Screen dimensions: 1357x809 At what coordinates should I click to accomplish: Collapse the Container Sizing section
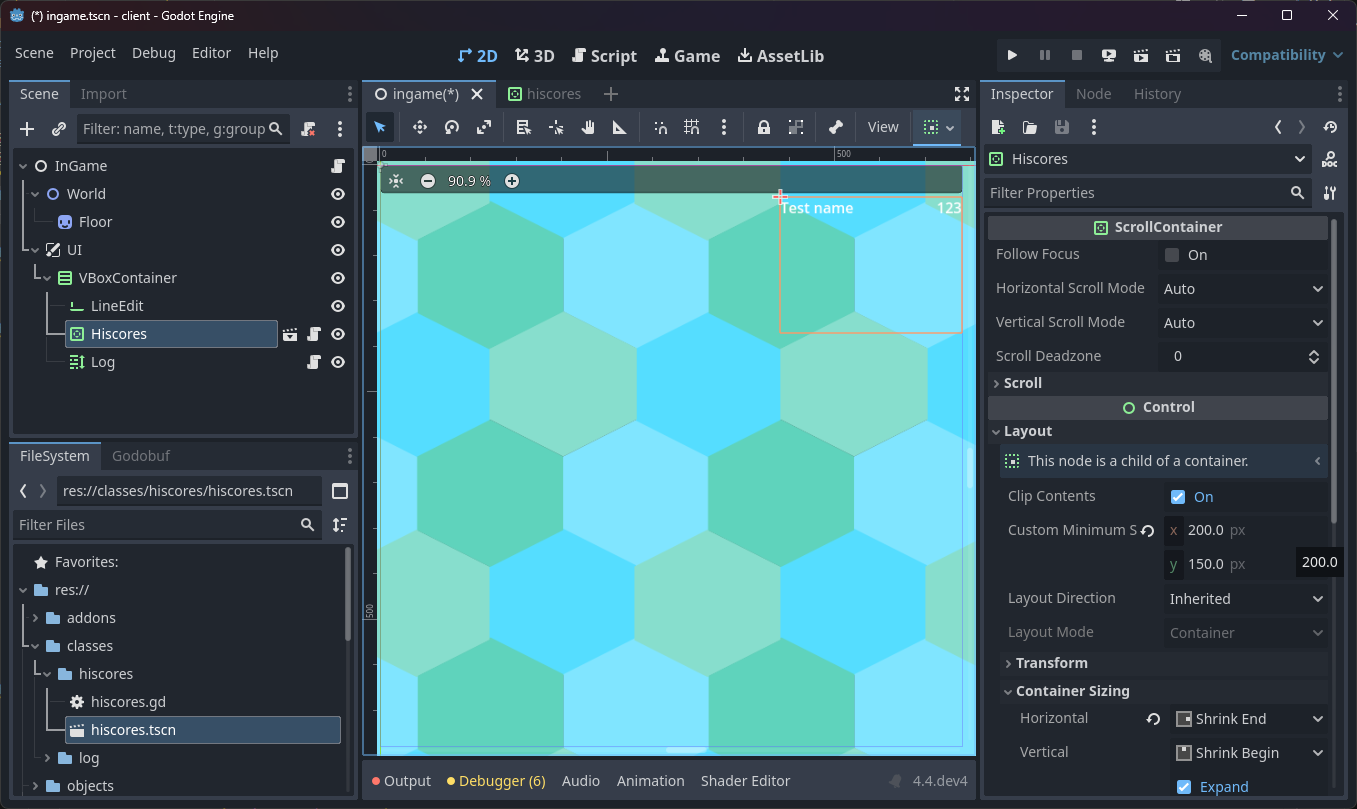(1164, 691)
